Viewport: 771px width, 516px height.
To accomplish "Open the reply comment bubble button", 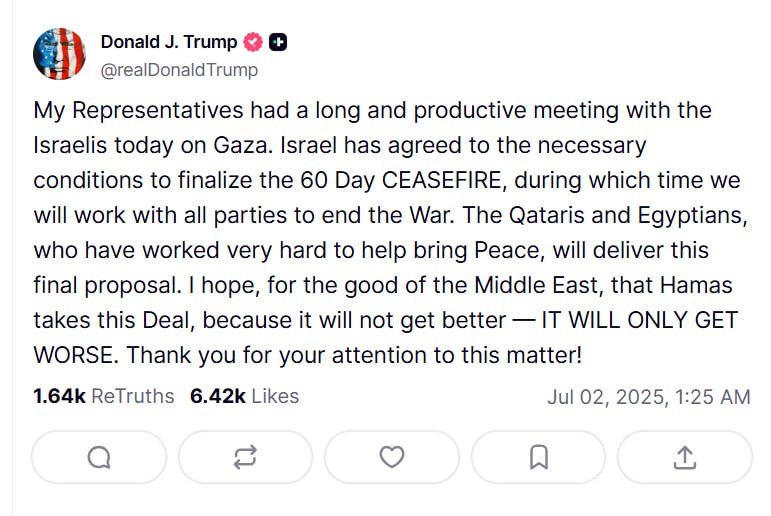I will pos(99,457).
